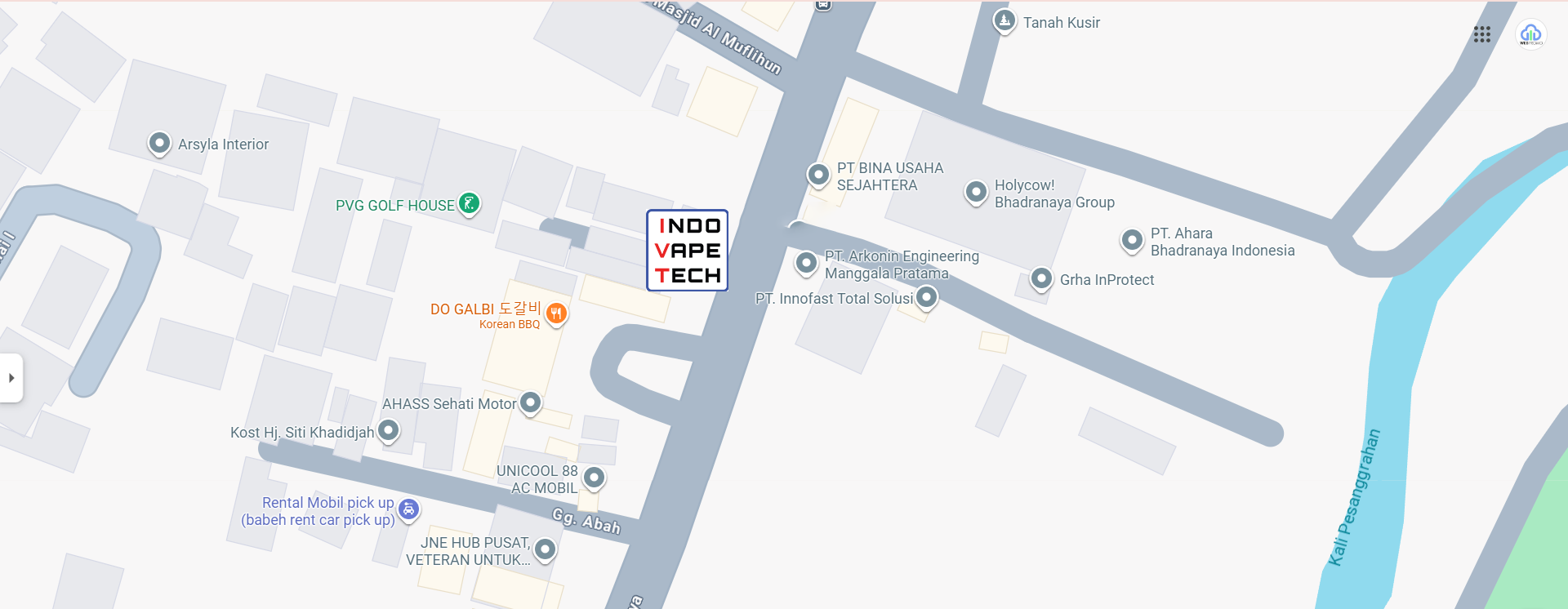Select the Grha InProtect marker pin

point(1040,279)
